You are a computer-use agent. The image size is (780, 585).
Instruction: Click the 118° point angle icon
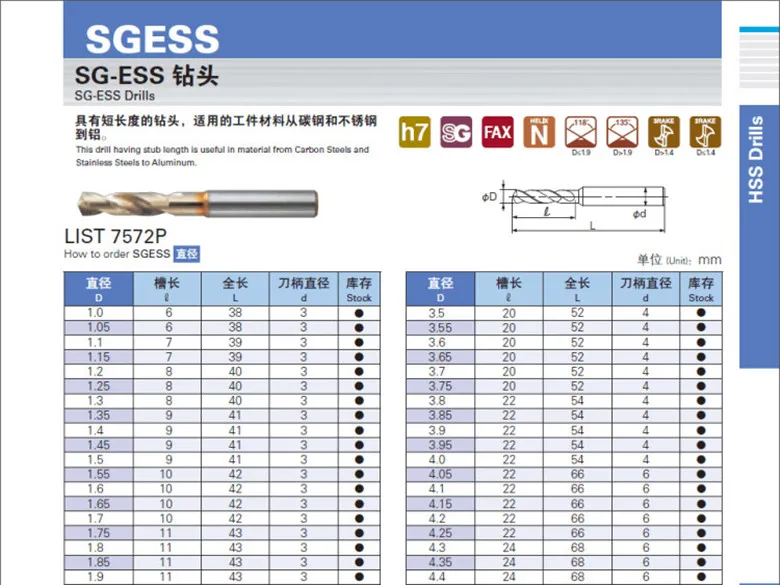[x=581, y=132]
